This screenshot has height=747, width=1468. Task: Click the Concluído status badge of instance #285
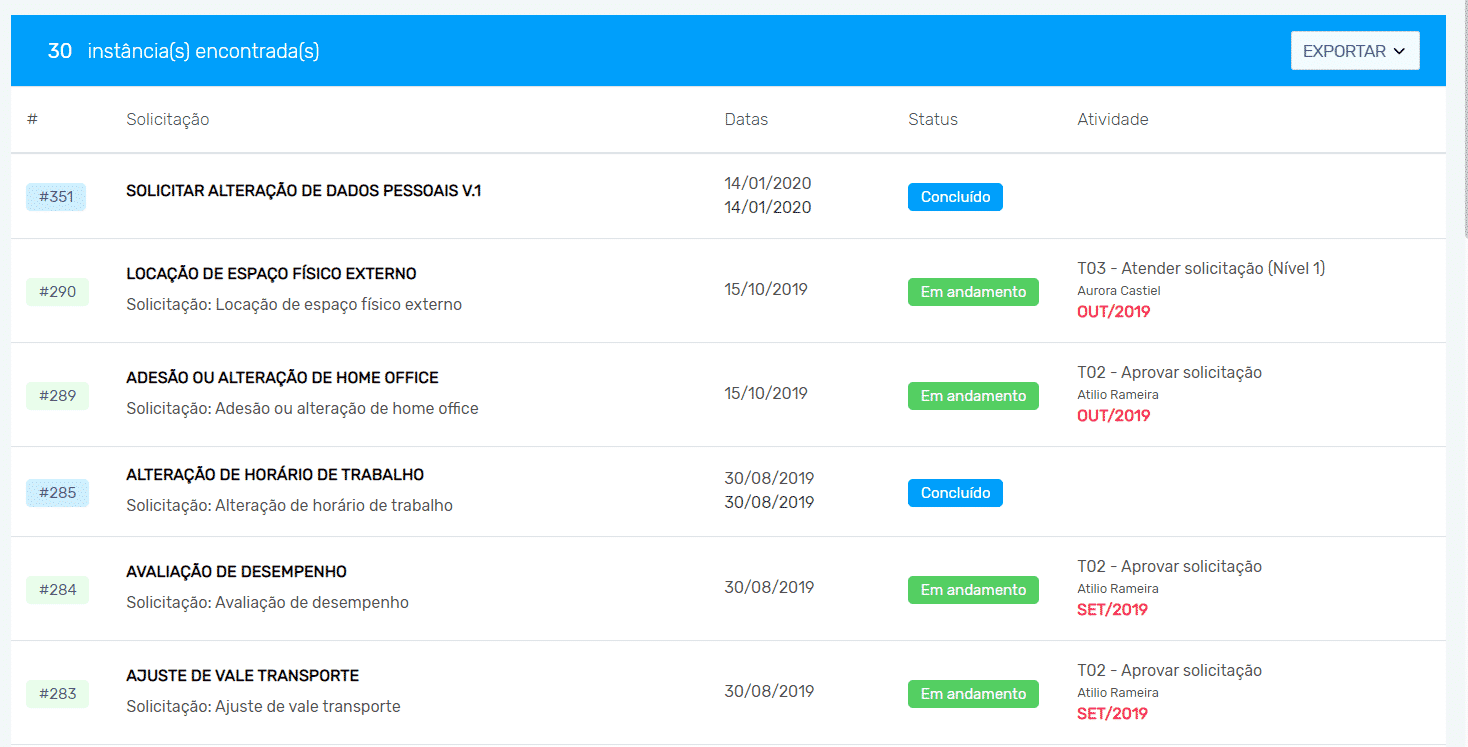point(954,492)
